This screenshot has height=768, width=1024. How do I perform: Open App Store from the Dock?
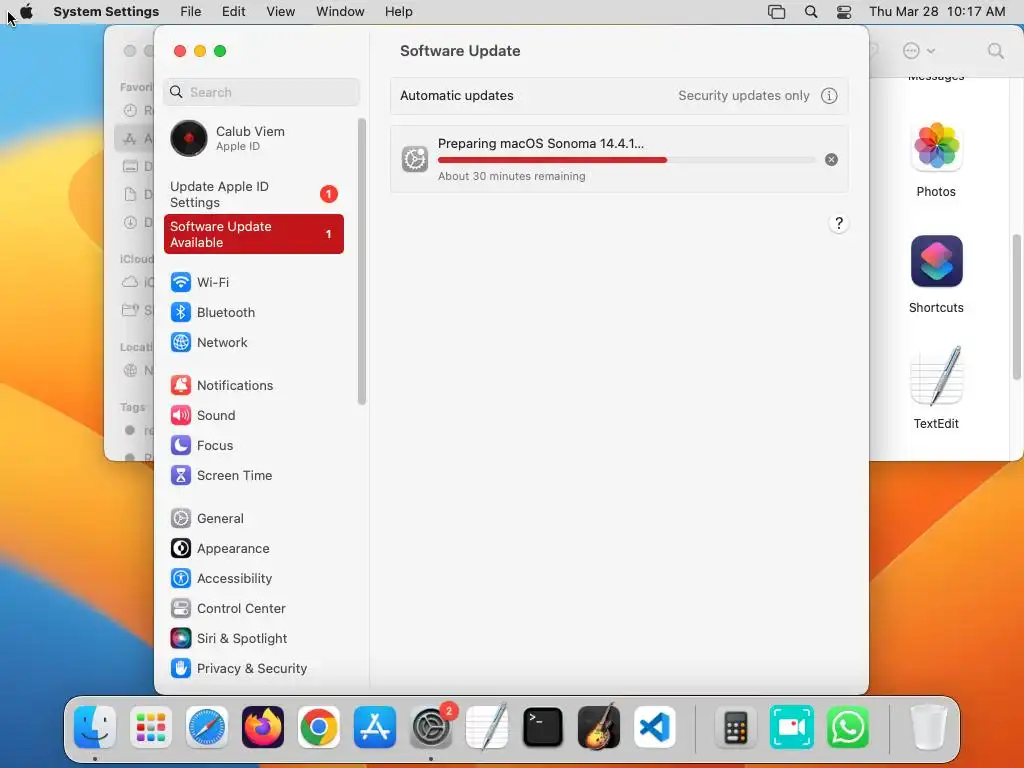click(375, 727)
